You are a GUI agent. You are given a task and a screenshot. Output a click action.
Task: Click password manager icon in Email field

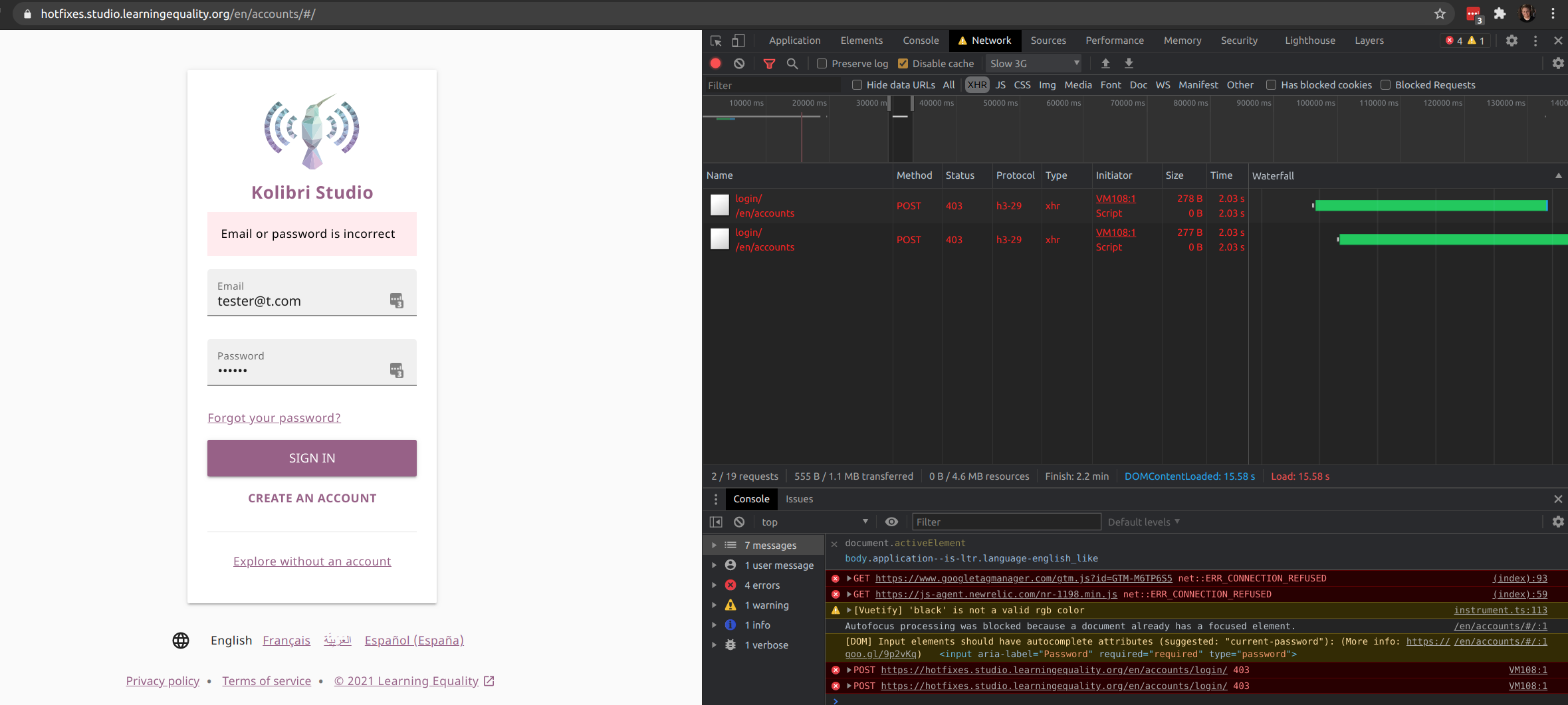point(397,301)
